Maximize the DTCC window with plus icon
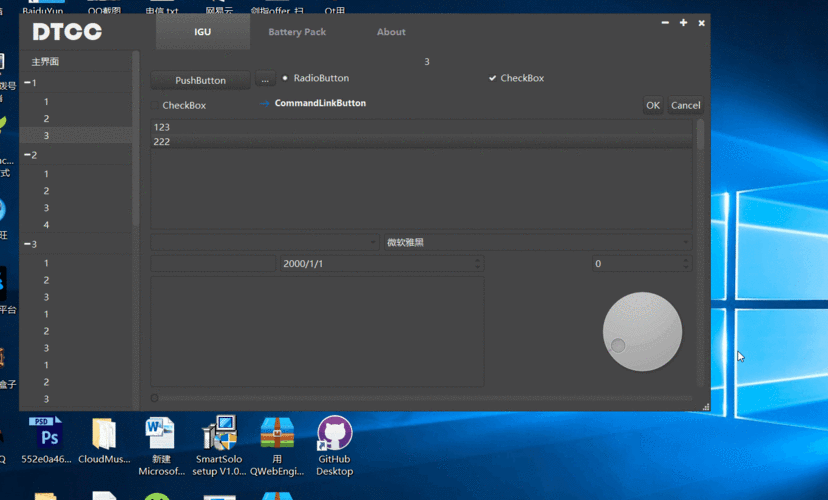828x500 pixels. [683, 23]
